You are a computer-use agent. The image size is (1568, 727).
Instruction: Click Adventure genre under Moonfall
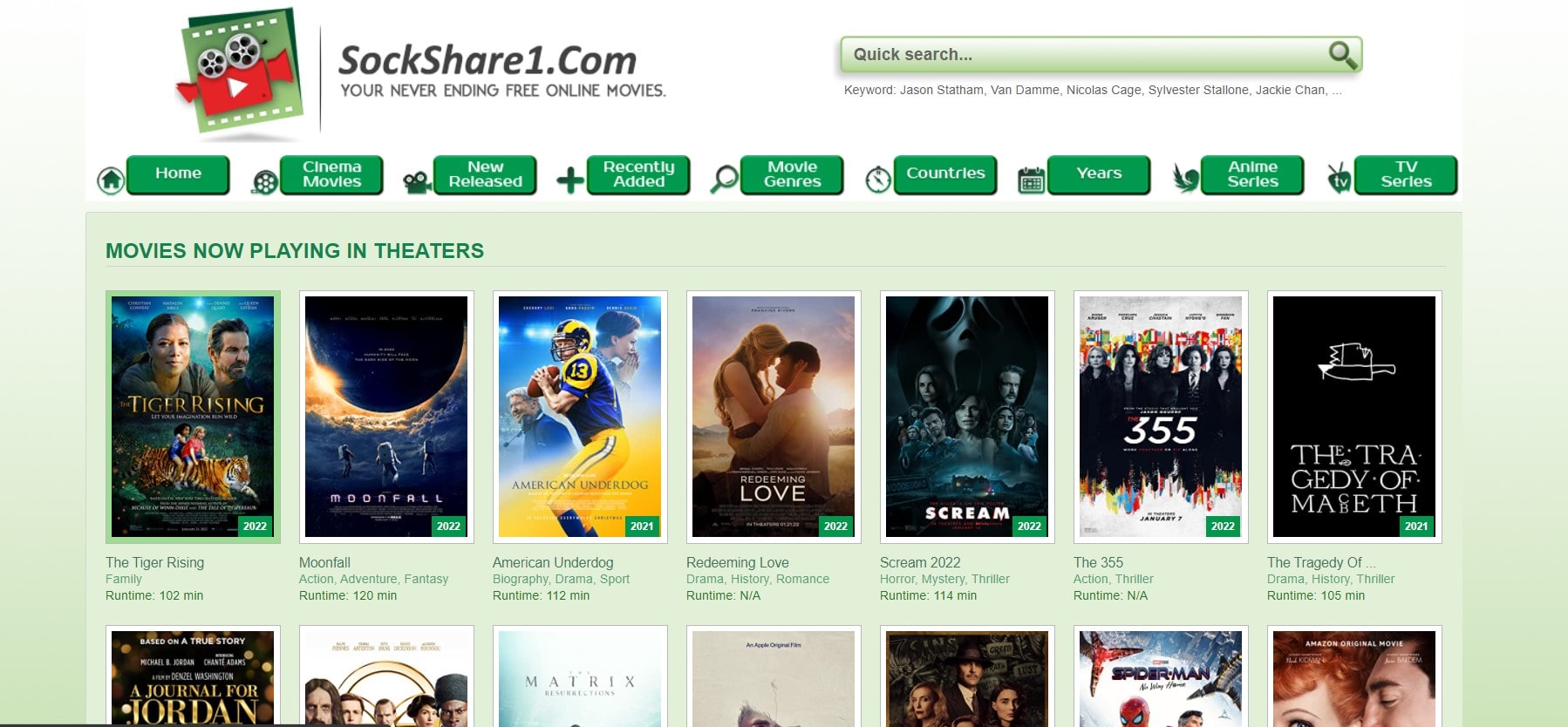369,579
